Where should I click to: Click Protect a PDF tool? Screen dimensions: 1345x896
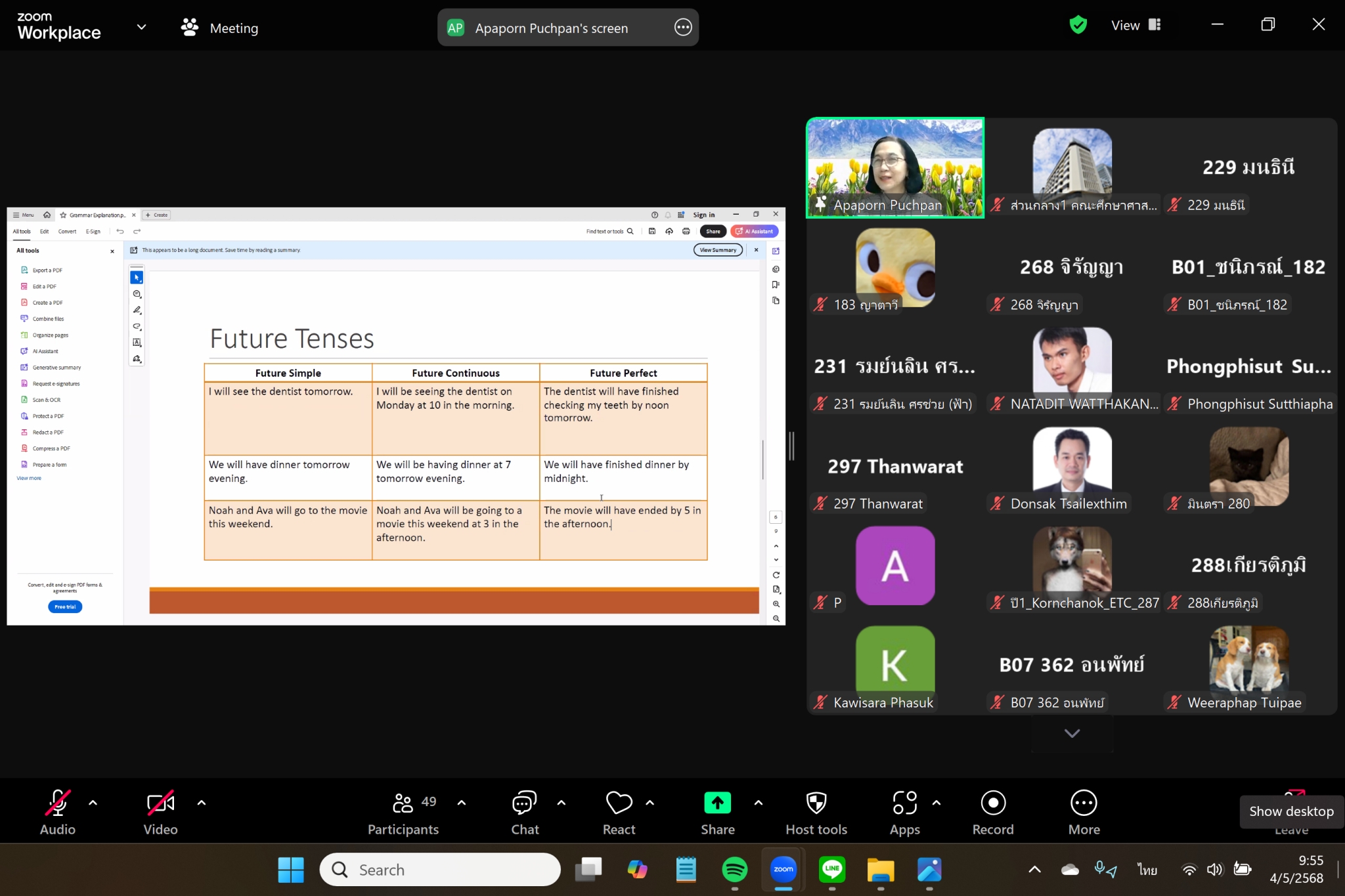(x=43, y=416)
